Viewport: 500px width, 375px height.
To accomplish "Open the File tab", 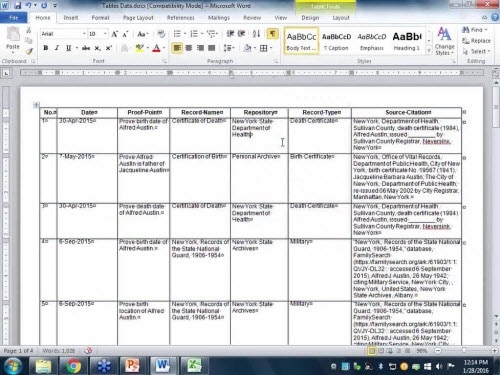I will pos(14,18).
